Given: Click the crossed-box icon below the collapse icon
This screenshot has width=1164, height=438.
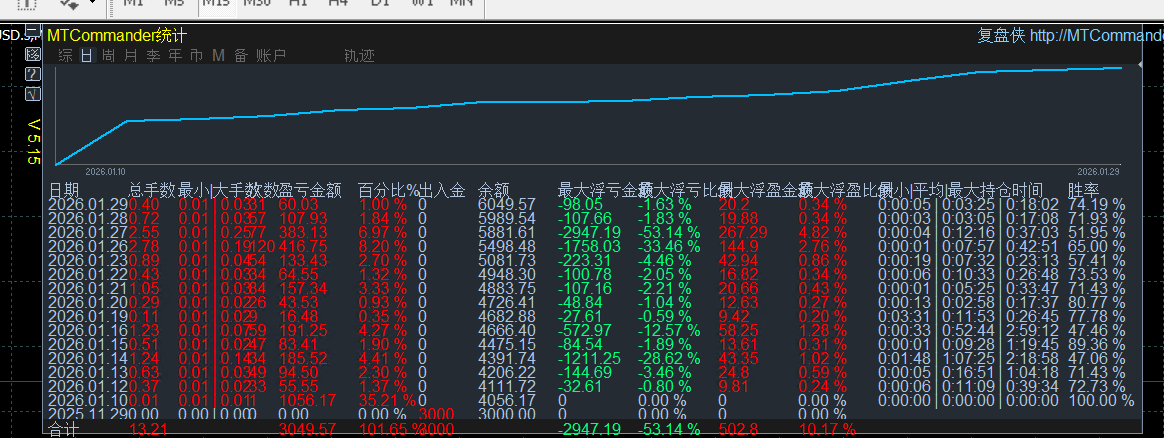Looking at the screenshot, I should click(33, 53).
